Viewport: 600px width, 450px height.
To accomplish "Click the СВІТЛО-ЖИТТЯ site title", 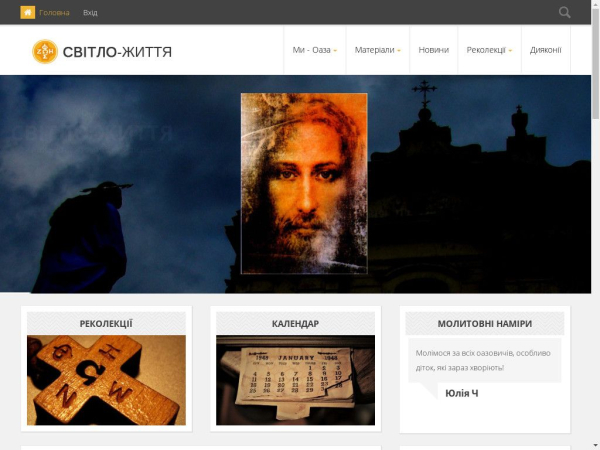I will pos(117,52).
